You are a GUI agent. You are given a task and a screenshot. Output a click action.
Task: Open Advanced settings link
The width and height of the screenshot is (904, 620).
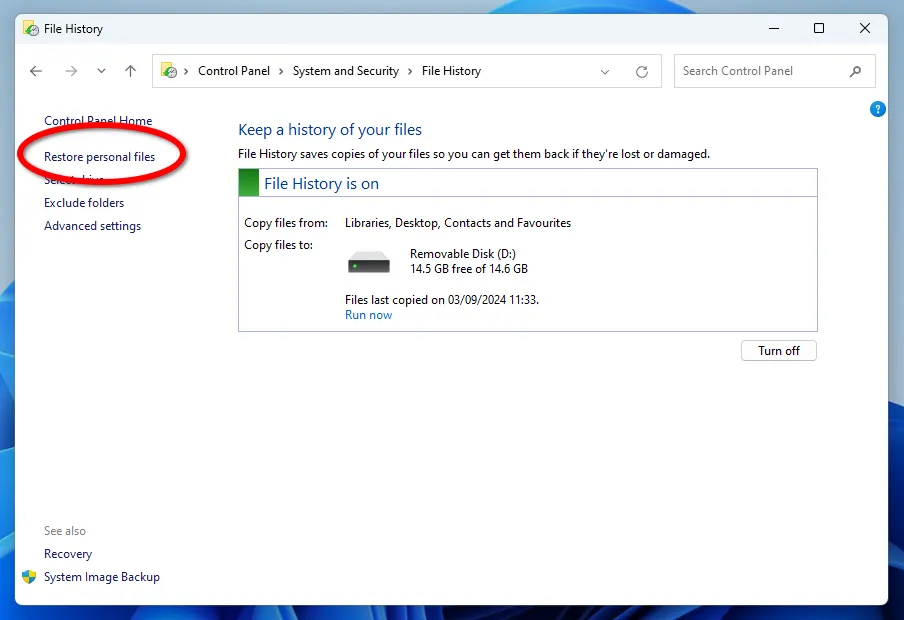pyautogui.click(x=92, y=226)
